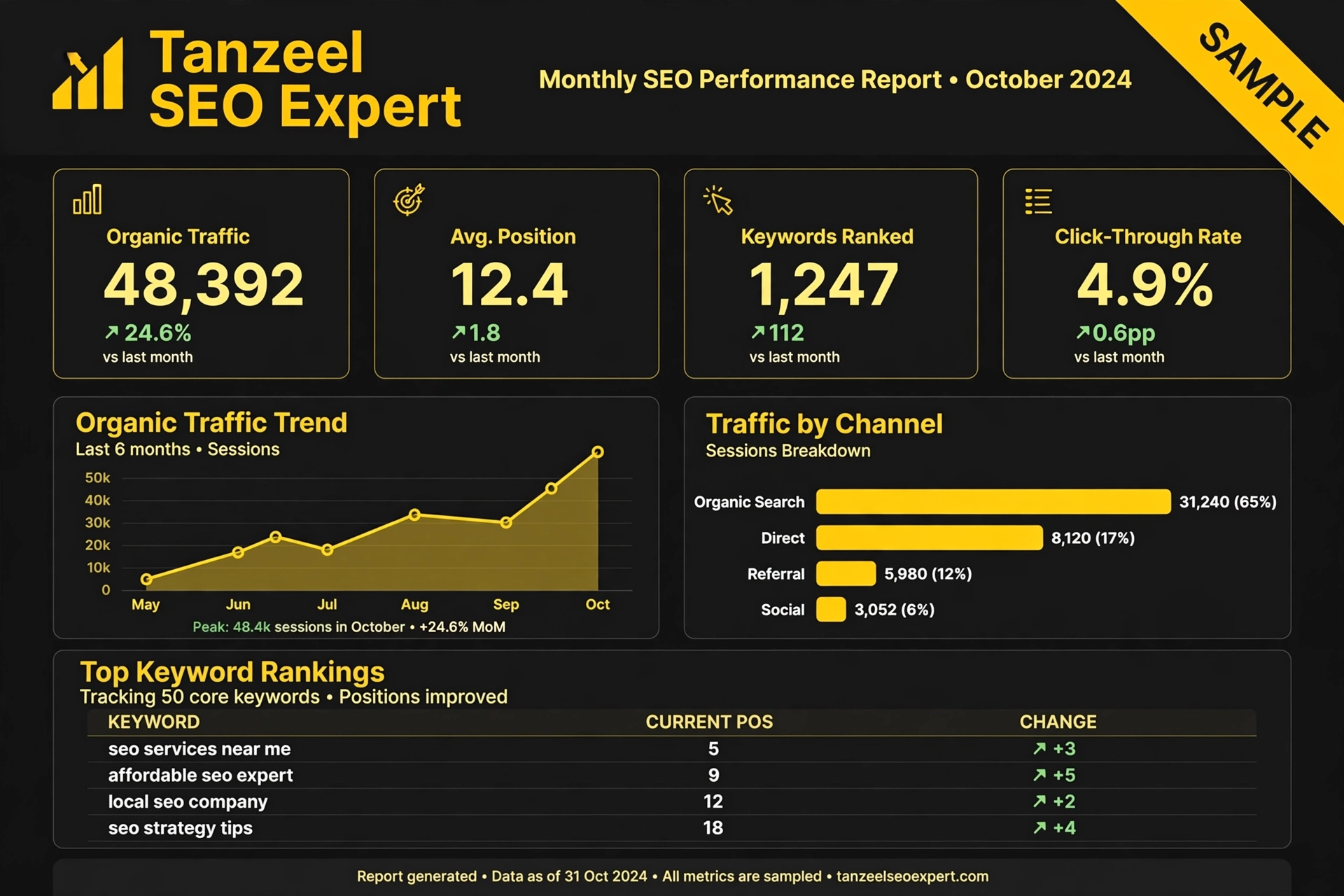Select the Jul data point on trend chart
Screen dimensions: 1344x896
pyautogui.click(x=327, y=549)
